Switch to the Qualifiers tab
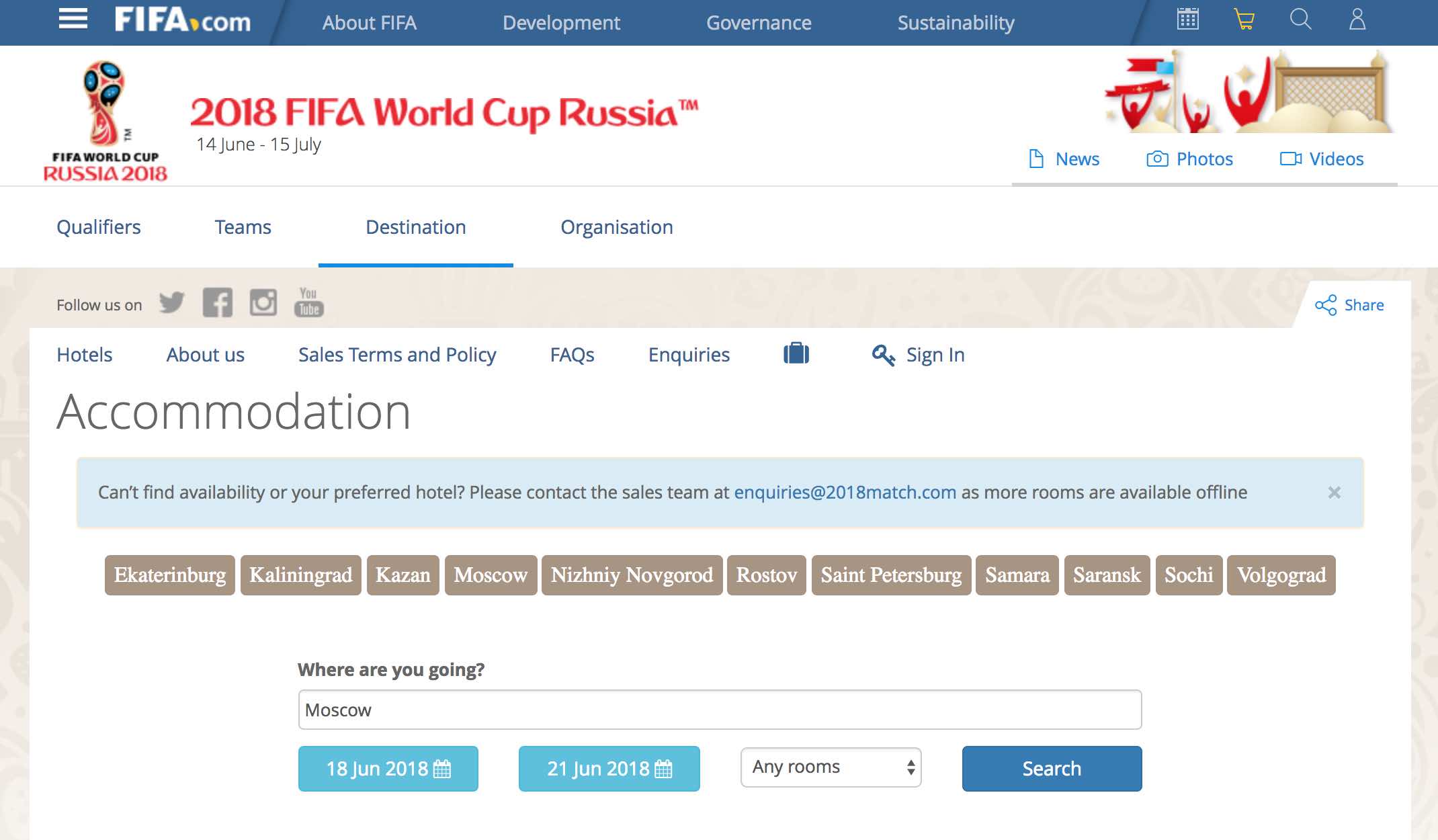The width and height of the screenshot is (1438, 840). click(99, 227)
